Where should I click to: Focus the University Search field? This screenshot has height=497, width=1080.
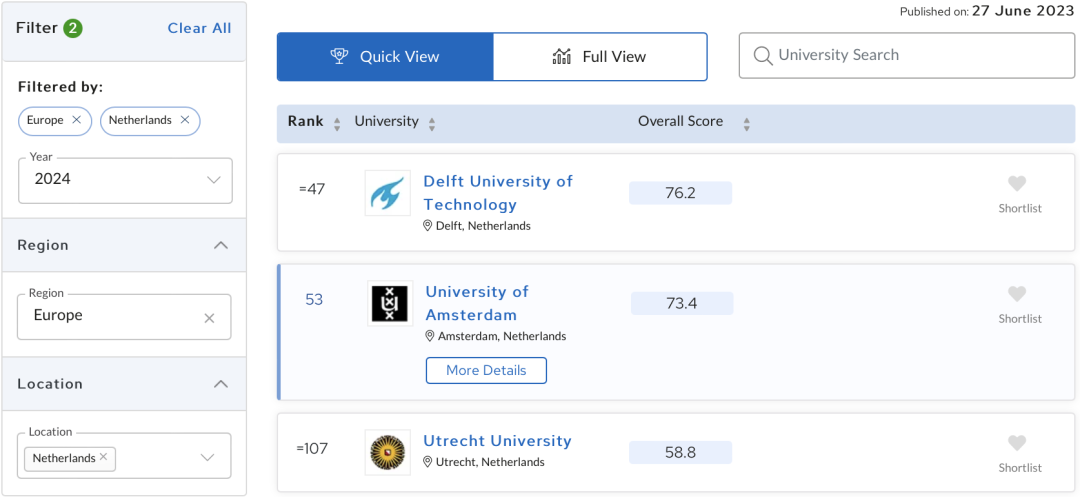pyautogui.click(x=905, y=56)
